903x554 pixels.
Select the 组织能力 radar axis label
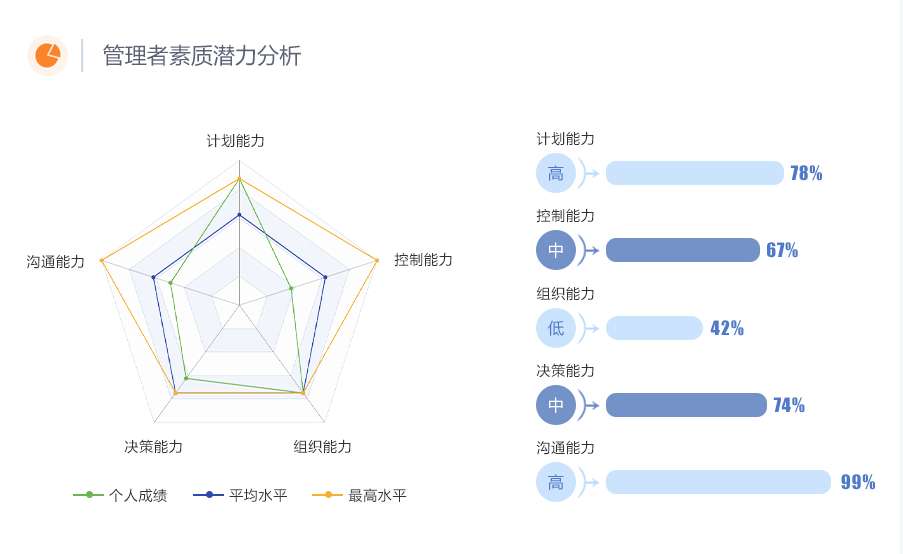pos(322,446)
